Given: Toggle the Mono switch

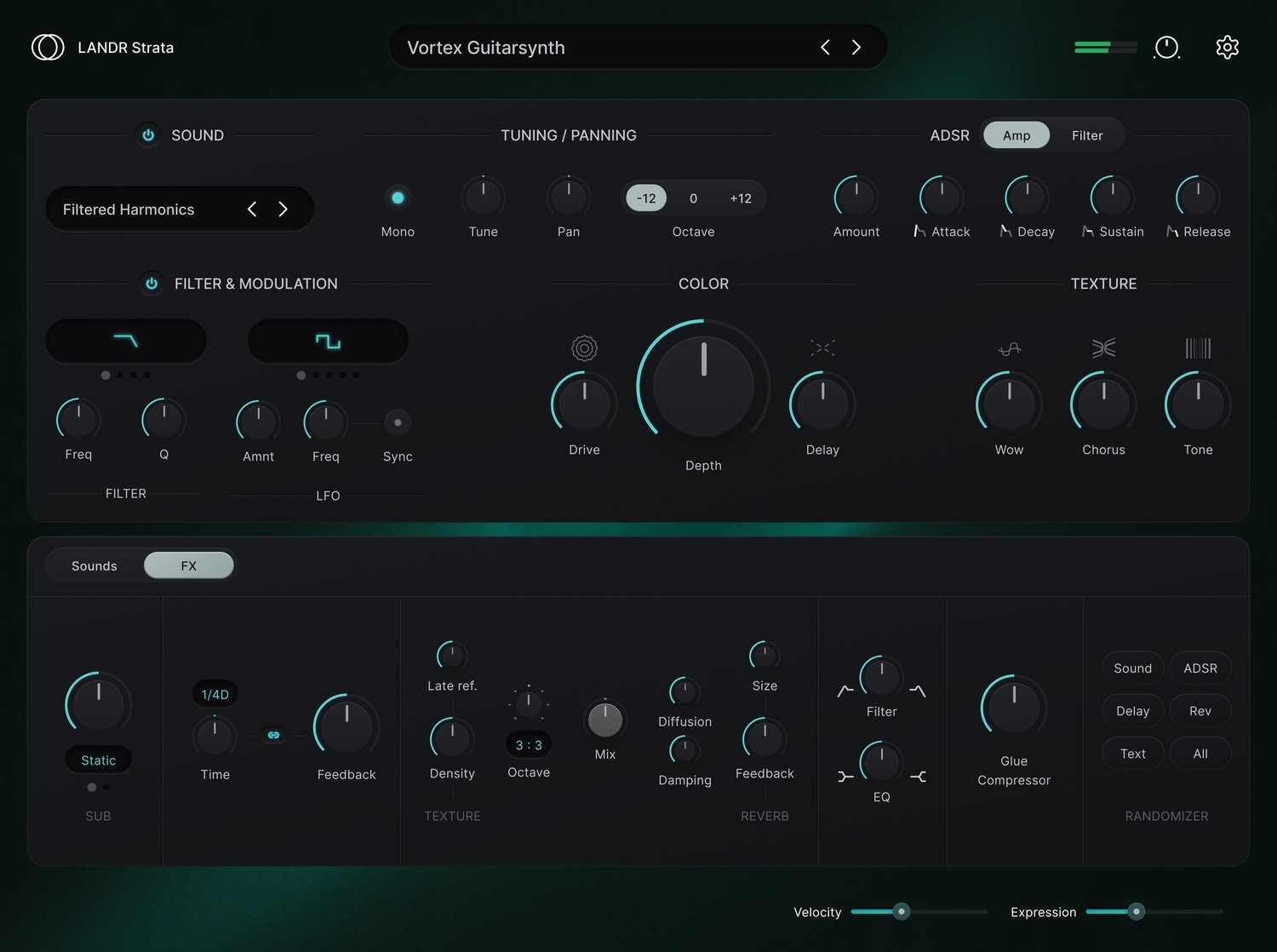Looking at the screenshot, I should click(x=398, y=198).
